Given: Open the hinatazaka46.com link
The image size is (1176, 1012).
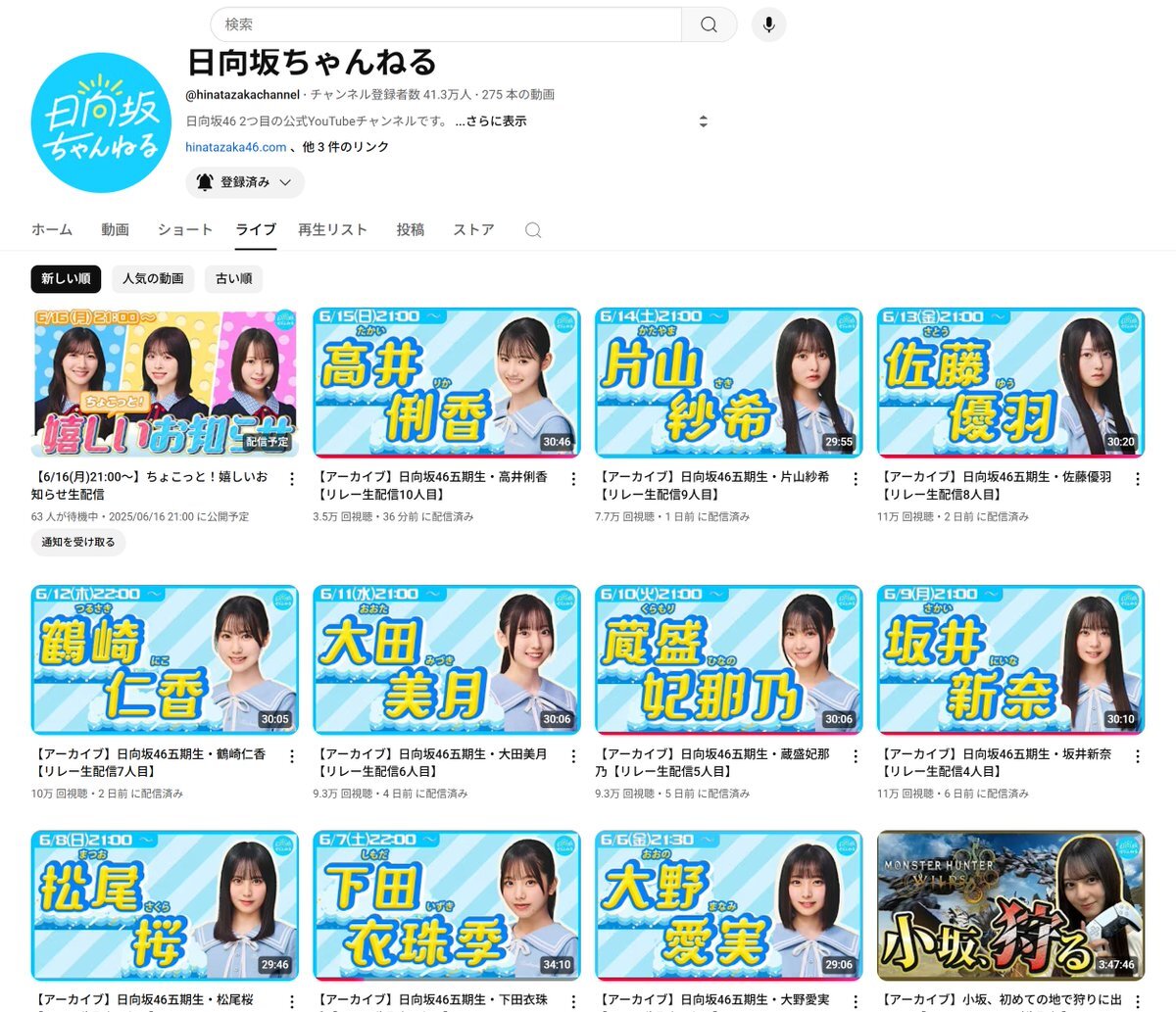Looking at the screenshot, I should pyautogui.click(x=236, y=147).
